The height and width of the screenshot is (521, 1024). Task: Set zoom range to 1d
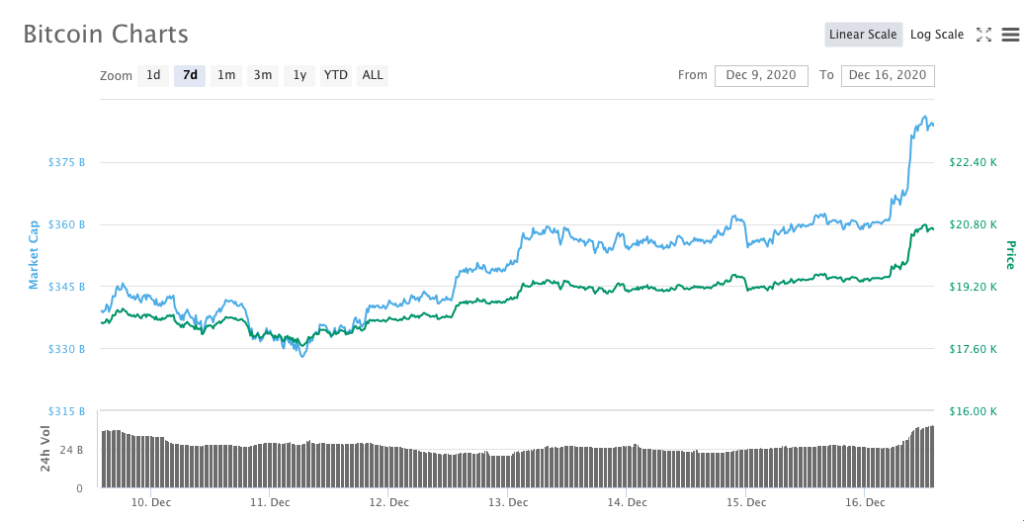(153, 75)
